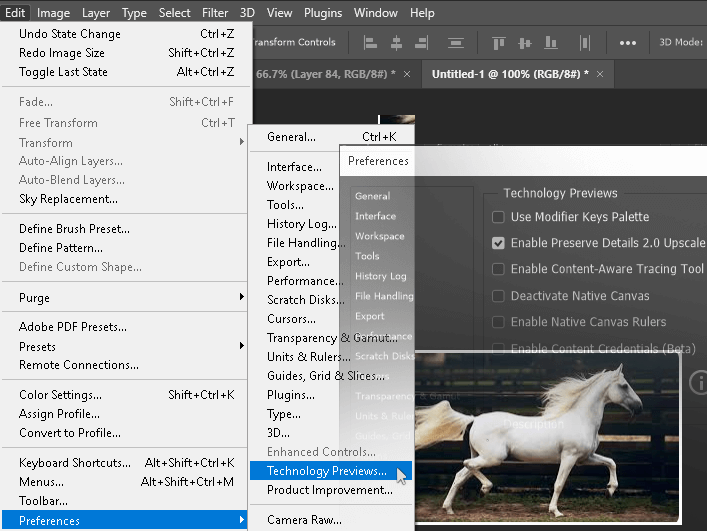Open the 3D menu
Screen dimensions: 707x531
point(247,13)
